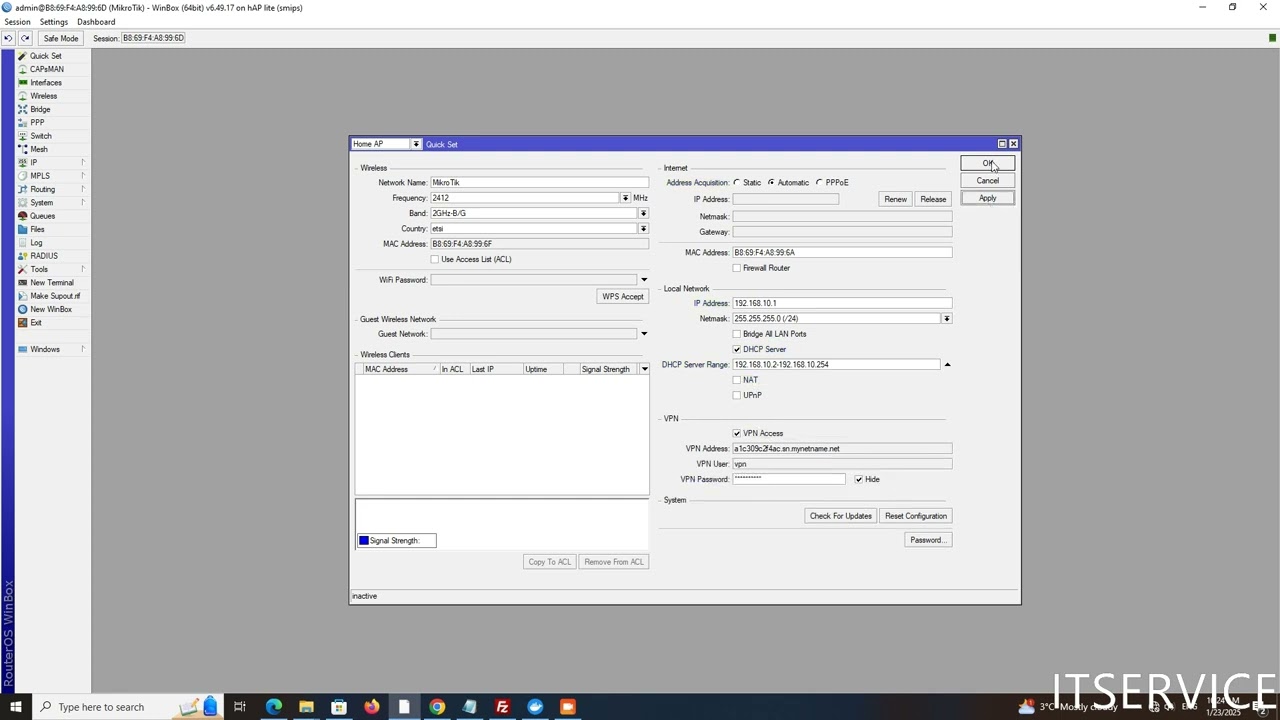Viewport: 1280px width, 720px height.
Task: Open Firefox from taskbar
Action: point(371,707)
